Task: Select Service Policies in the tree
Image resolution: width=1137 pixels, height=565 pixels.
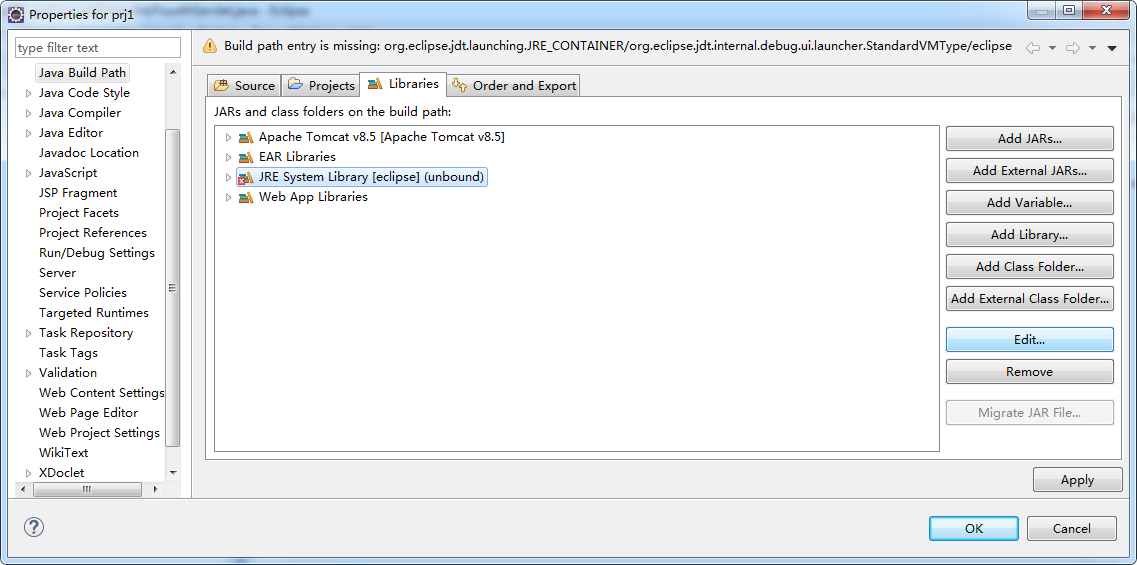Action: [x=83, y=293]
